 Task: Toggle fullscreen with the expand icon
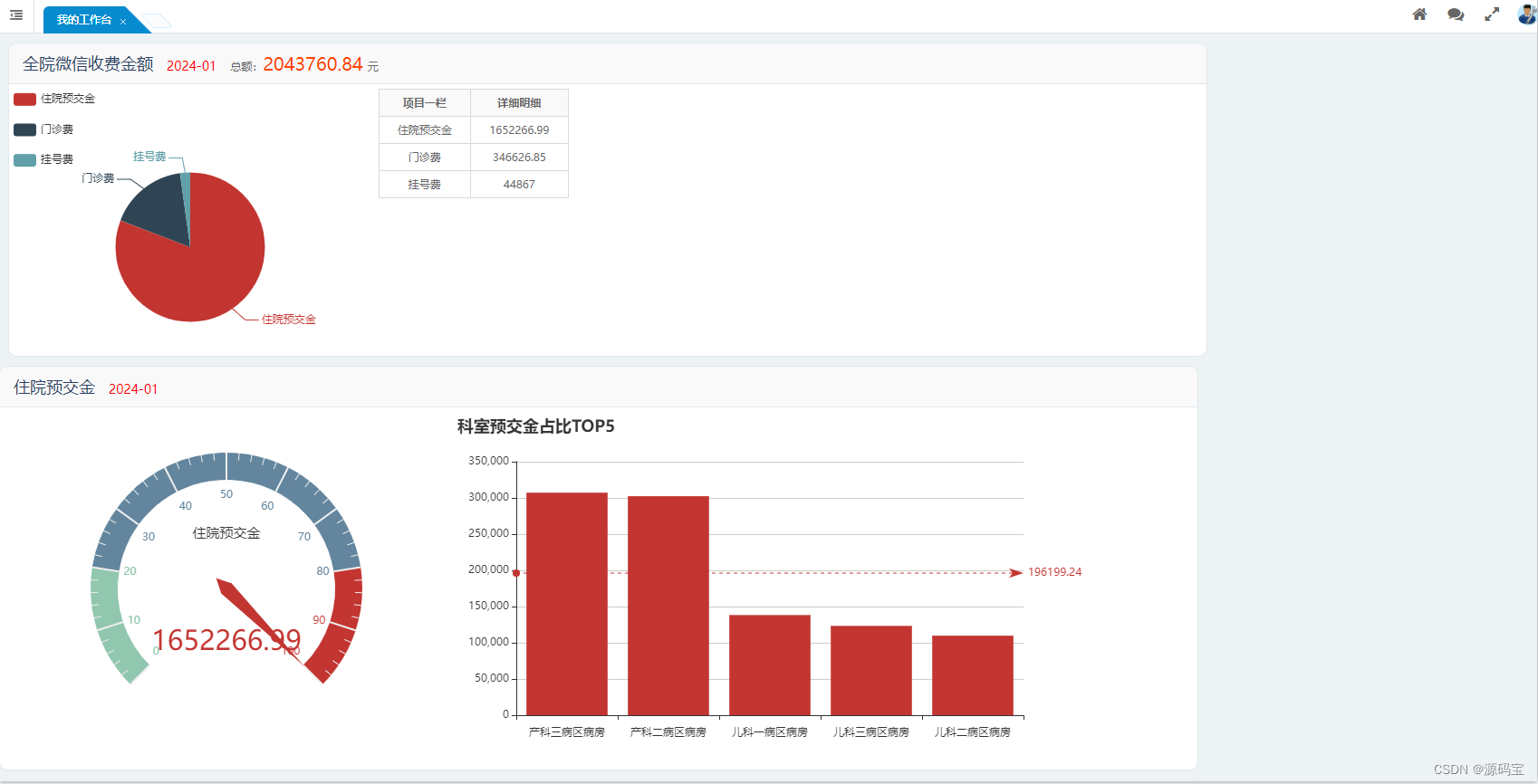click(1492, 14)
